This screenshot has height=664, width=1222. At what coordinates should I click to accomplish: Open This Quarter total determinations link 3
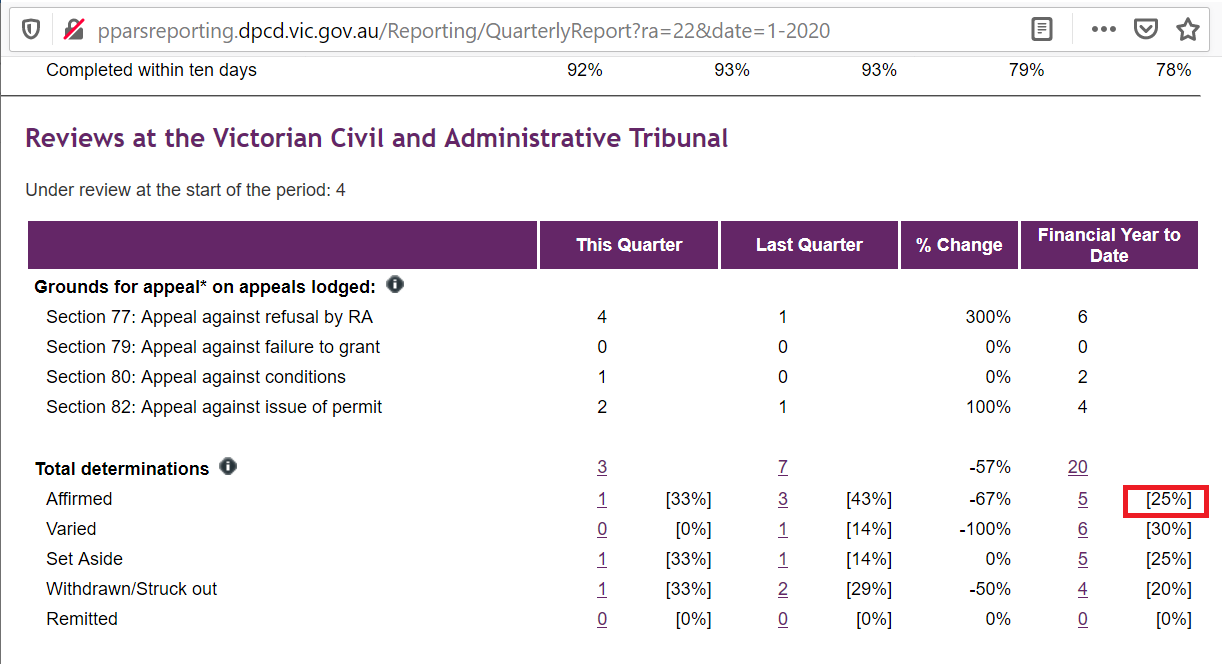click(x=602, y=468)
